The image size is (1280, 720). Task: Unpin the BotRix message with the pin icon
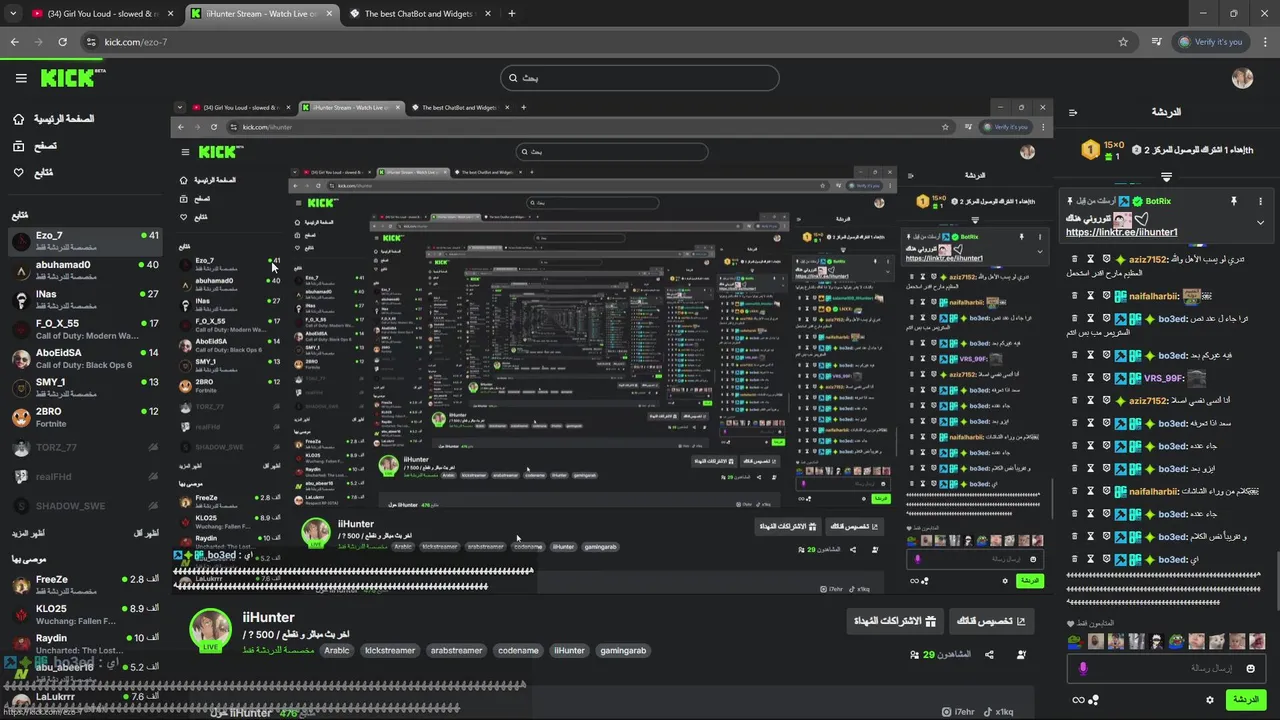[x=1234, y=201]
